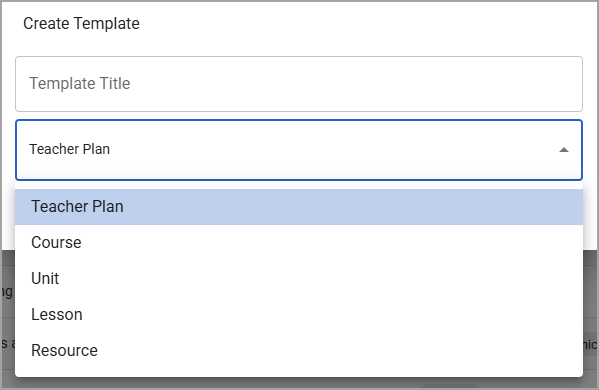Select Lesson as the template type
The height and width of the screenshot is (390, 599).
point(299,314)
